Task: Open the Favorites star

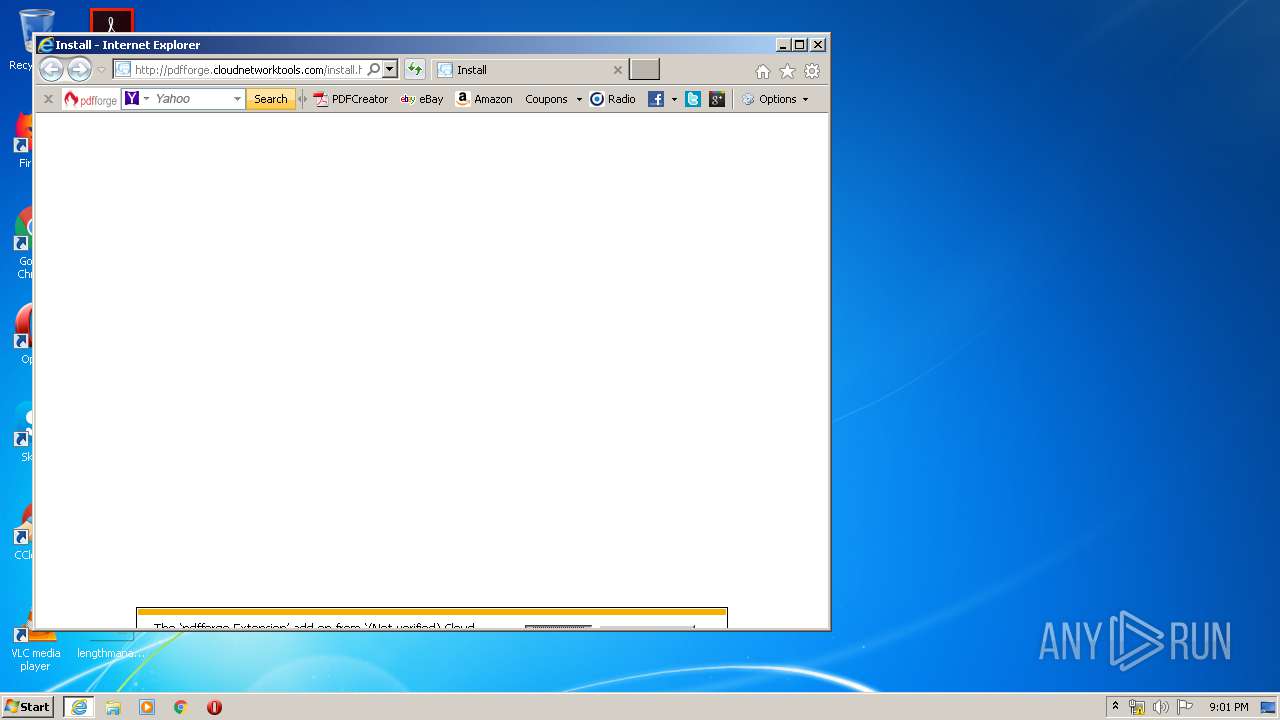Action: pos(787,71)
